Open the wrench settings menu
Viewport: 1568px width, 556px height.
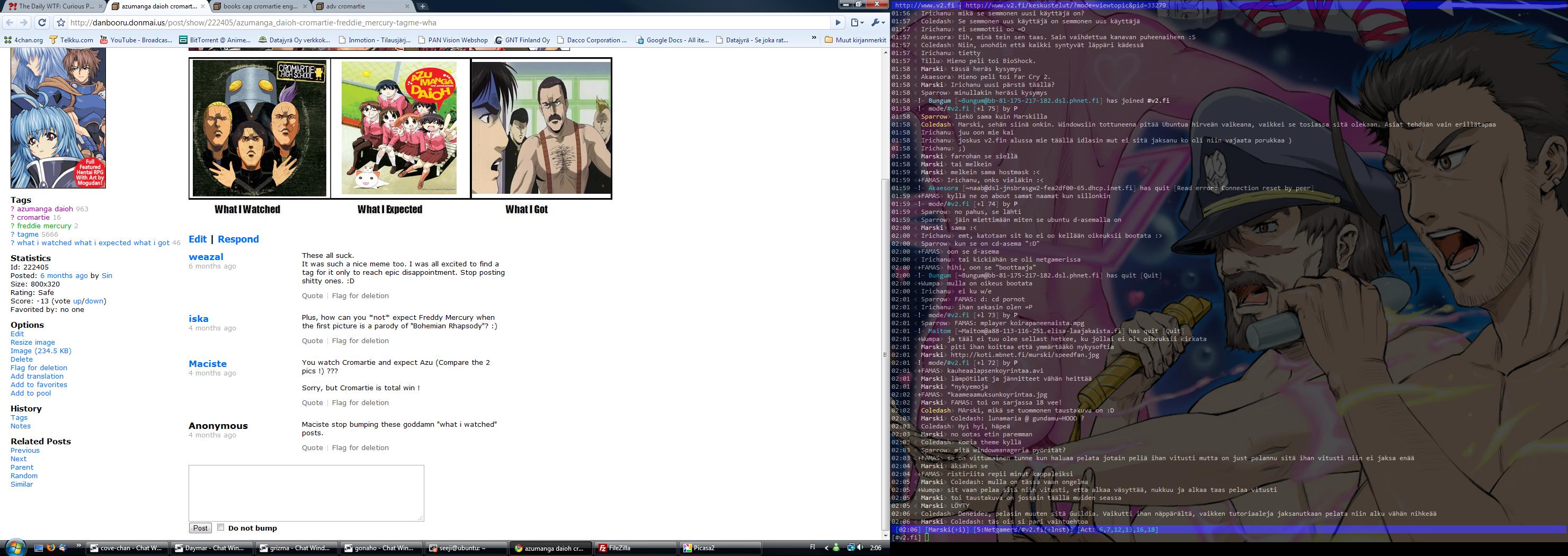[x=877, y=23]
